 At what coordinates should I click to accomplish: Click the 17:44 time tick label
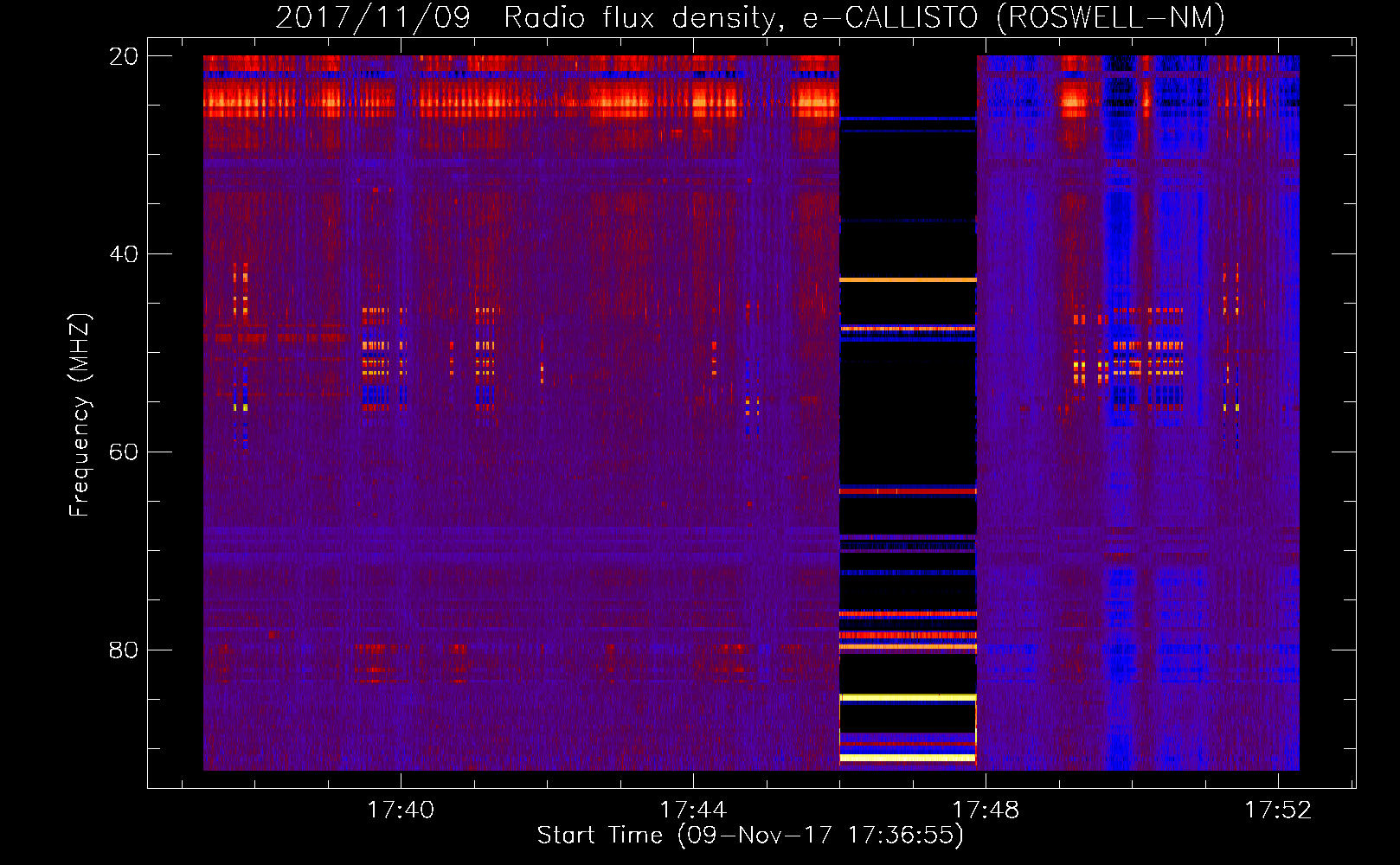coord(693,810)
